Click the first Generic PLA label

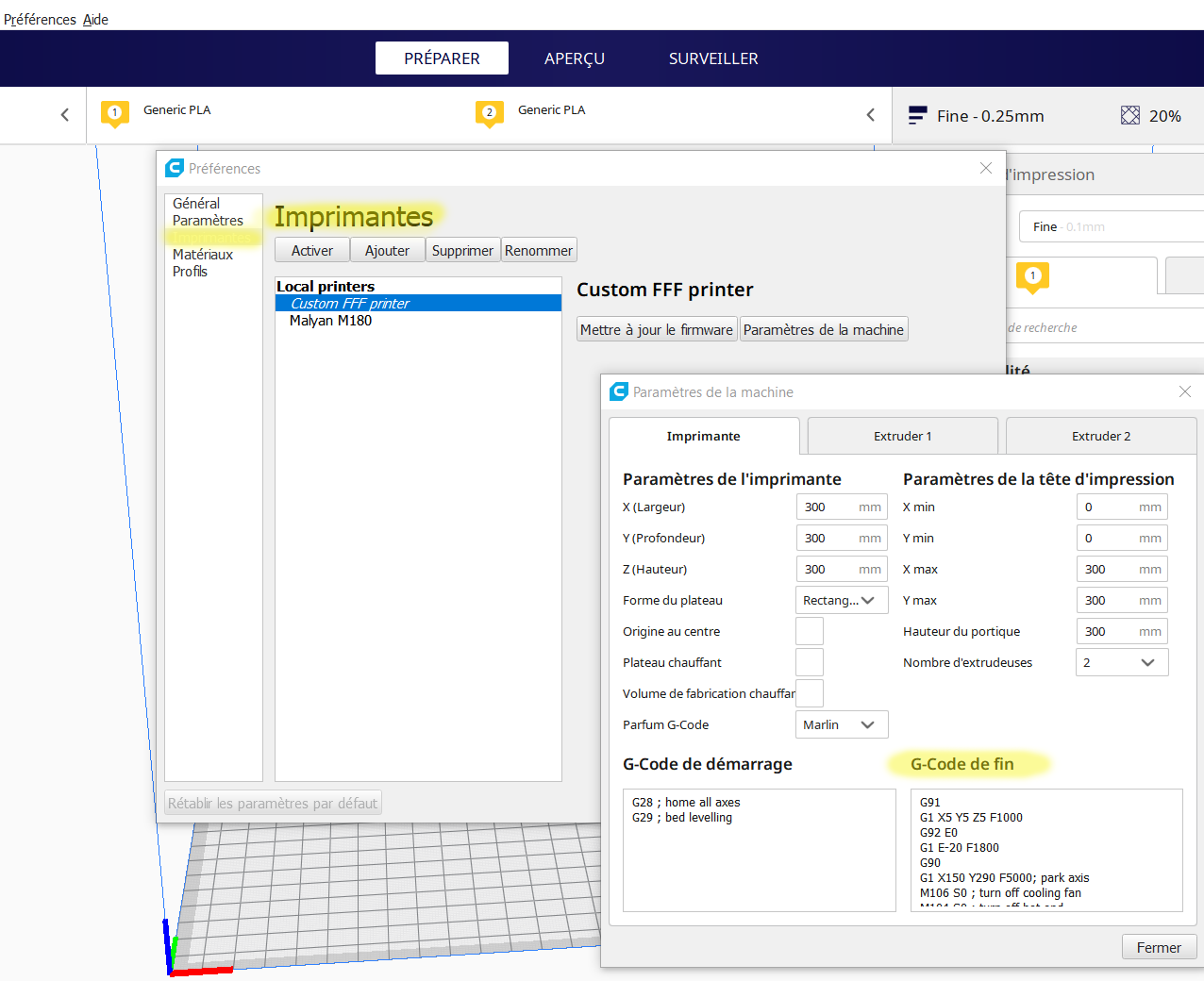click(x=177, y=109)
